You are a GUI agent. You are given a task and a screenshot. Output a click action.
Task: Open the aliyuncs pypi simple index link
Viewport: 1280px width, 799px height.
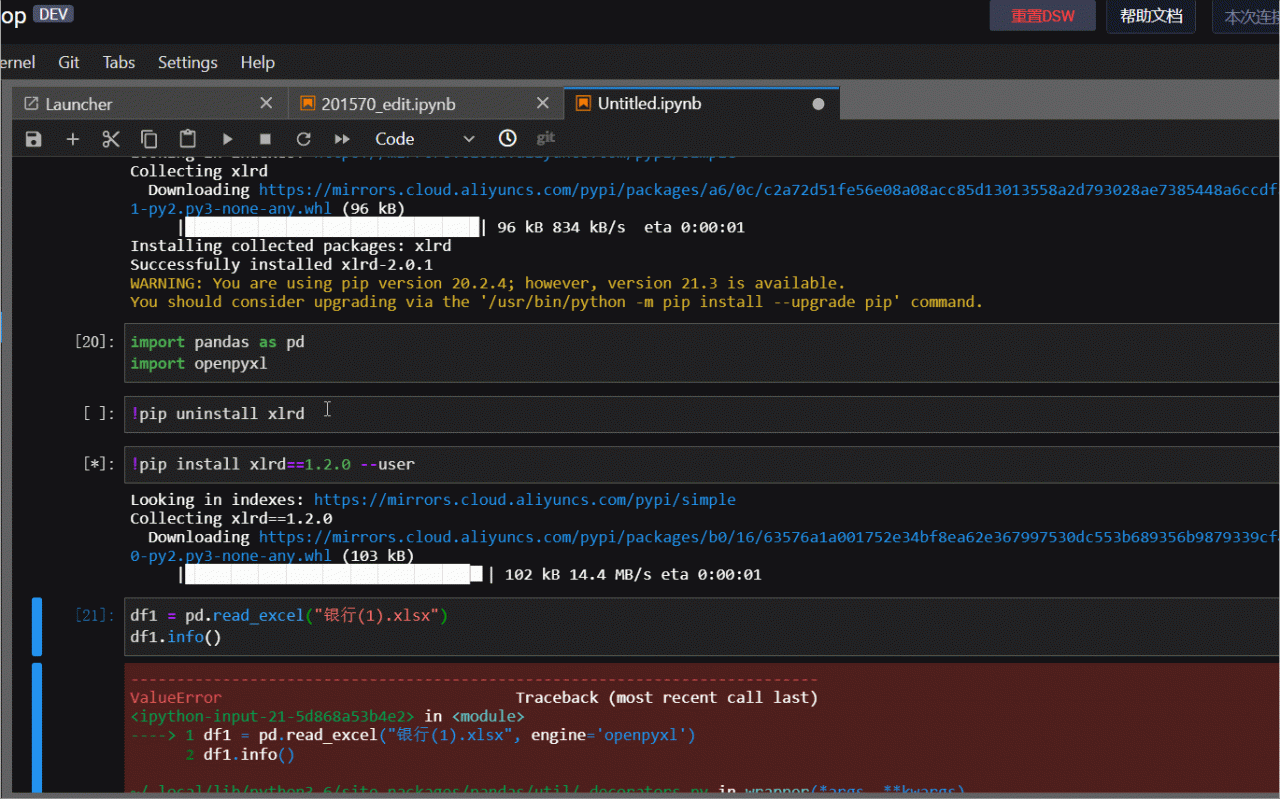click(x=524, y=499)
